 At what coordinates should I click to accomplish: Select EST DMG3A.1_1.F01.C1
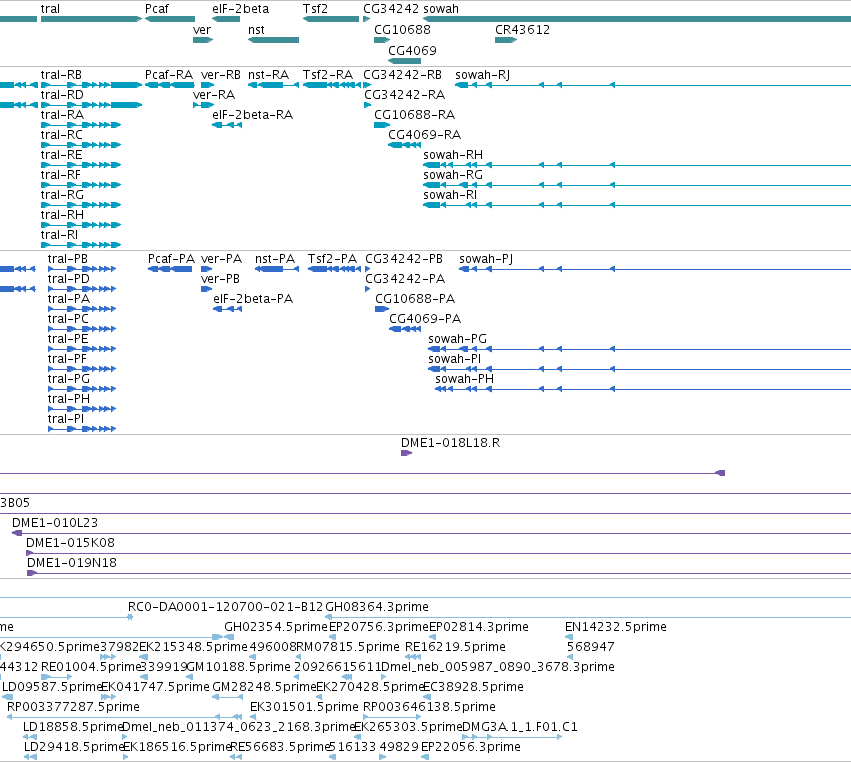[x=512, y=737]
